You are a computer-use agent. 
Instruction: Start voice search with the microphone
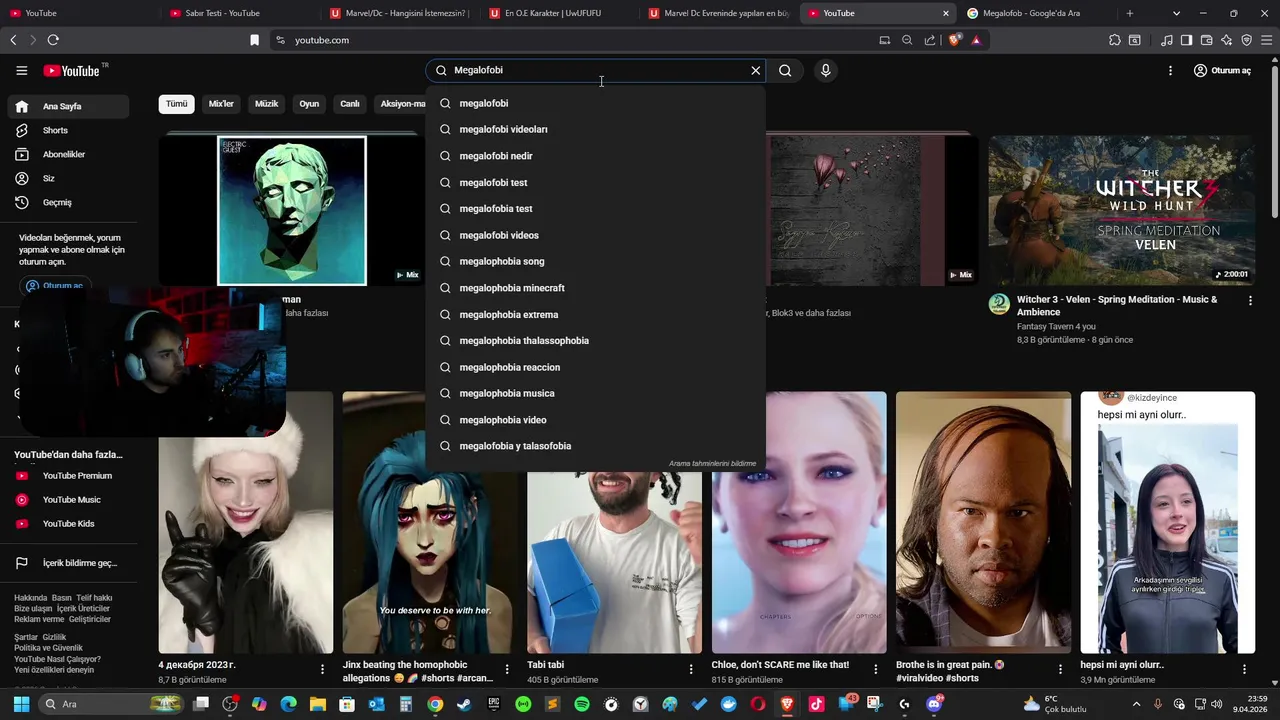click(x=825, y=71)
